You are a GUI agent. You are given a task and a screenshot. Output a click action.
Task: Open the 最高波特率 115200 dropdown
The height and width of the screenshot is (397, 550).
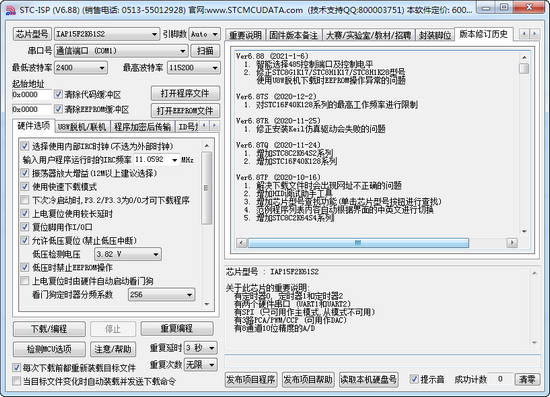tap(194, 68)
